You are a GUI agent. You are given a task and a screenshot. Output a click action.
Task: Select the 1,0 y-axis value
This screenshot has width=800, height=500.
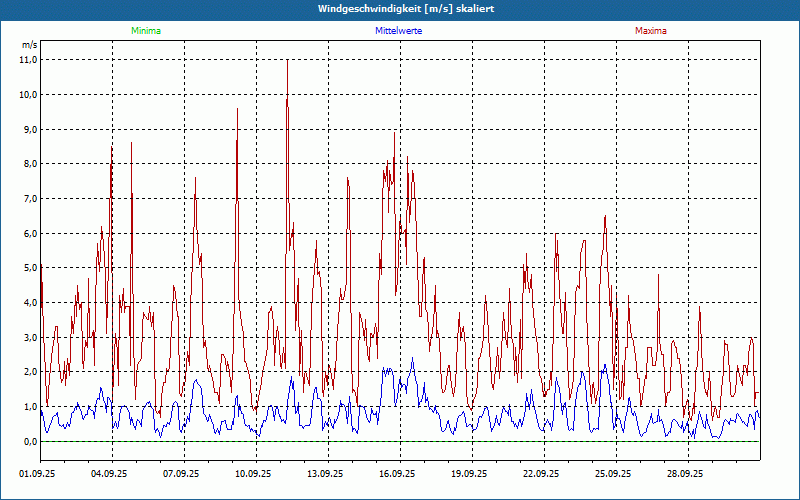point(32,407)
